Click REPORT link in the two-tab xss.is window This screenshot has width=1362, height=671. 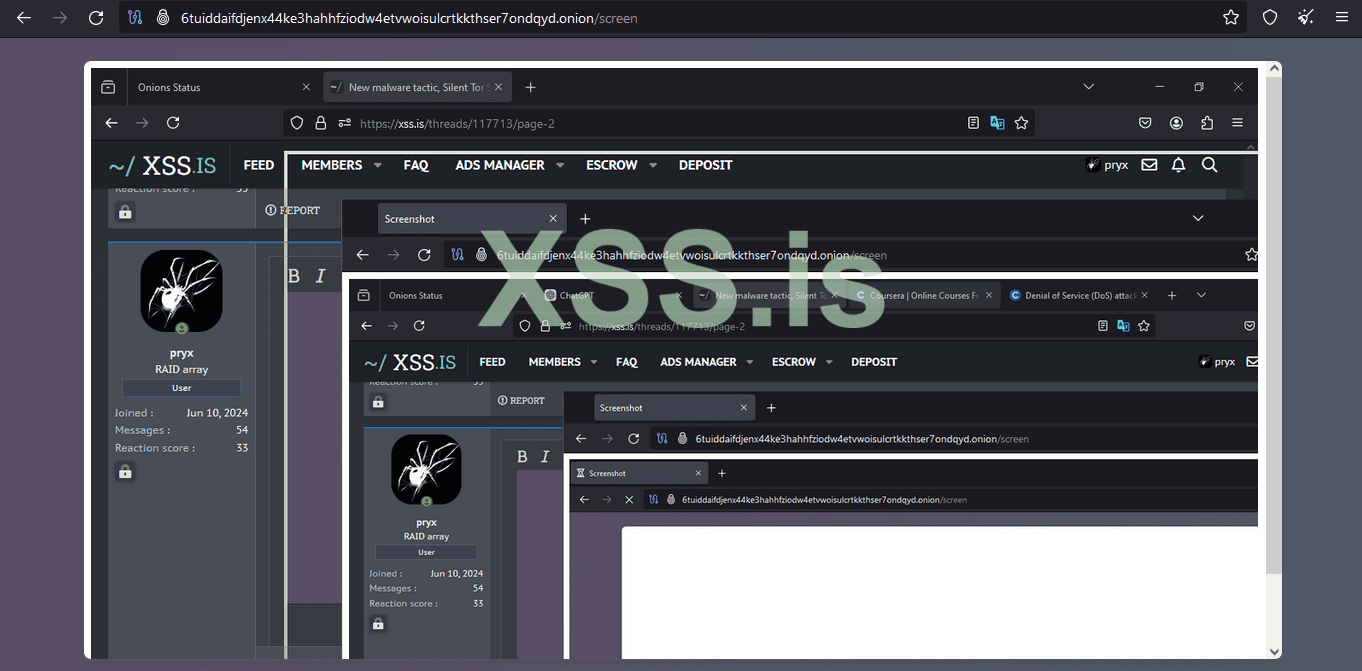[293, 210]
